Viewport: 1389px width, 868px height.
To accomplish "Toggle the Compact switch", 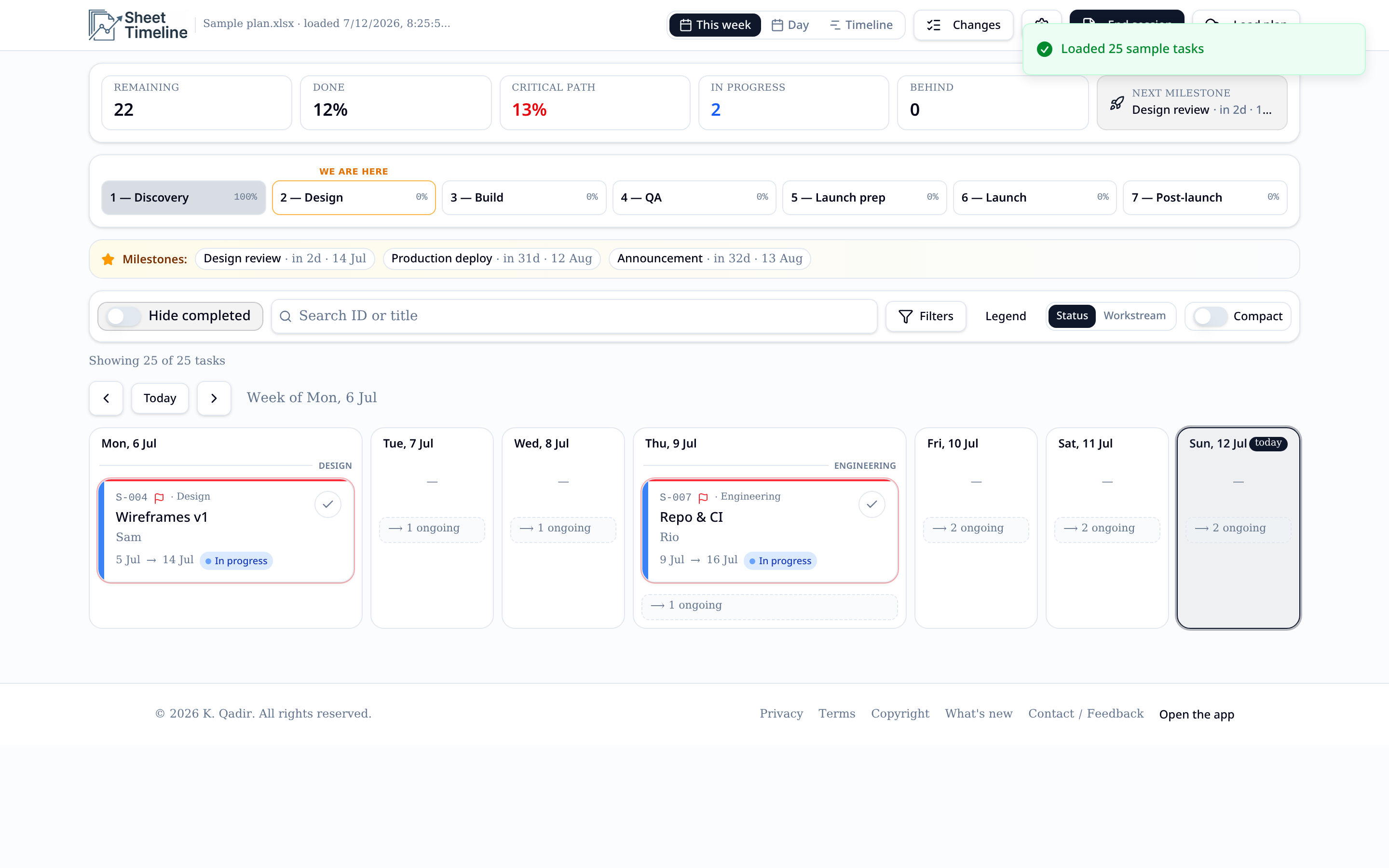I will click(1210, 316).
